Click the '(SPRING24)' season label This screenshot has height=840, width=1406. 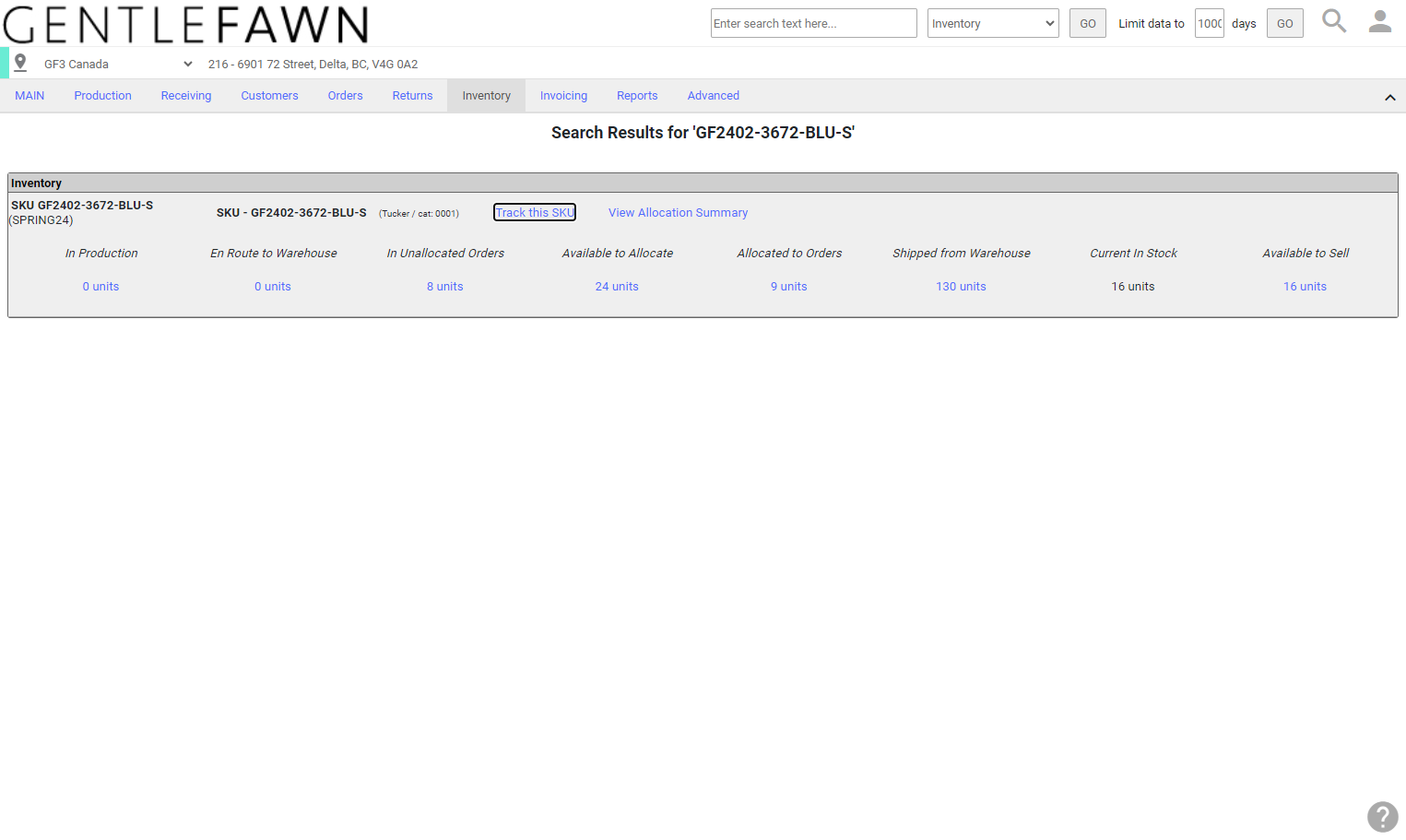tap(41, 220)
